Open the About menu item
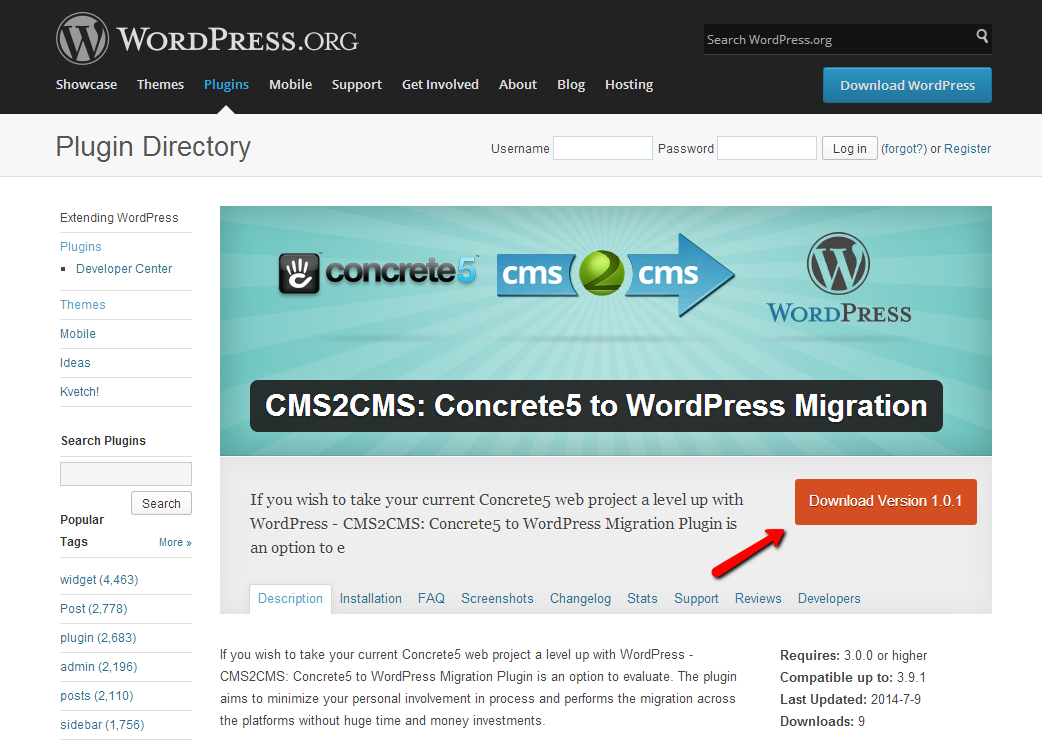Screen dimensions: 1042x740 pyautogui.click(x=518, y=84)
